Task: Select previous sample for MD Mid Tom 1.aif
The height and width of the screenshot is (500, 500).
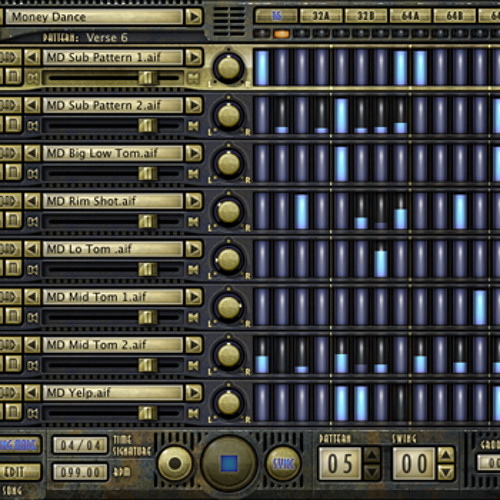Action: click(32, 297)
